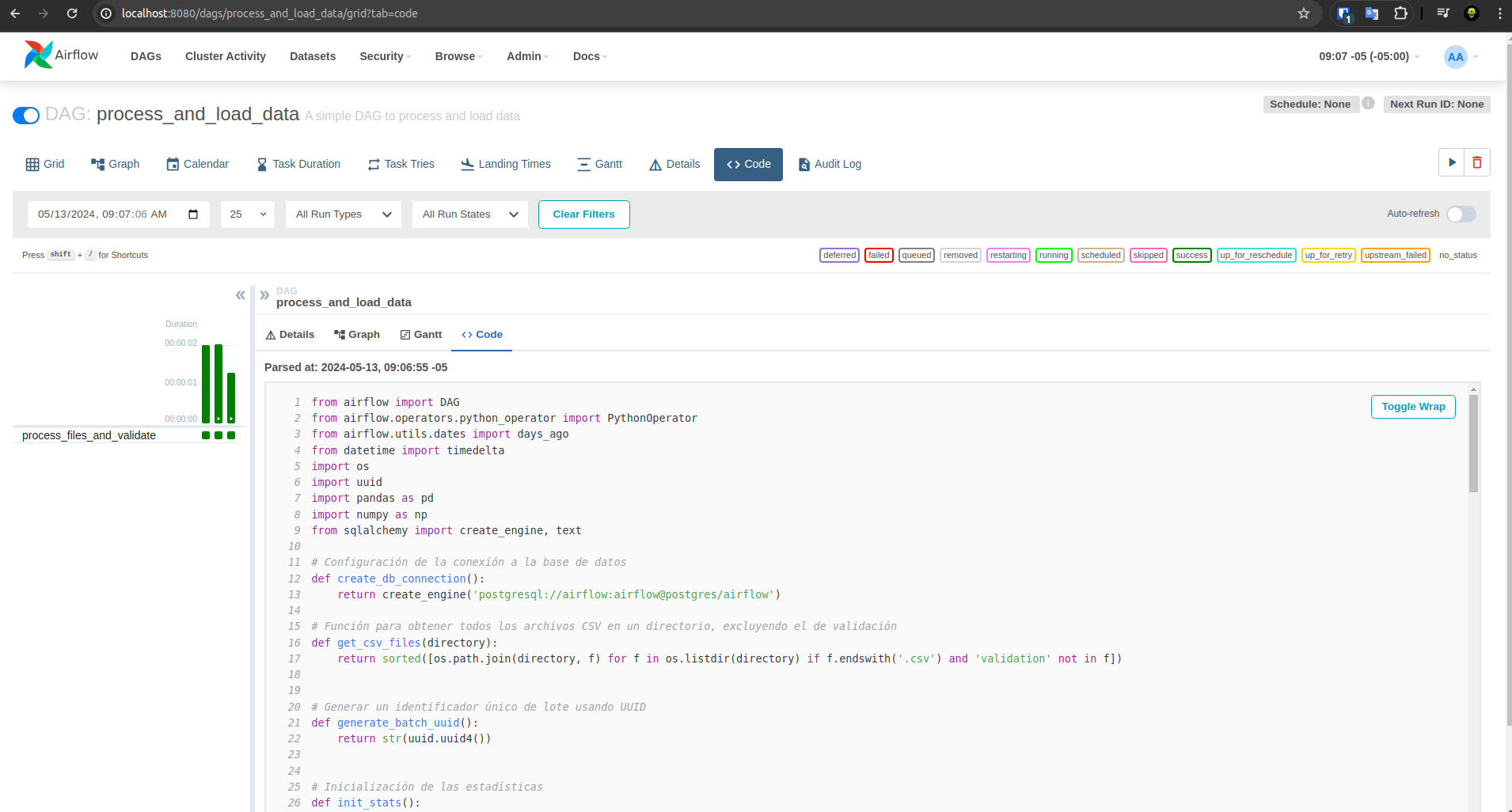Click Toggle Wrap button

coord(1413,407)
